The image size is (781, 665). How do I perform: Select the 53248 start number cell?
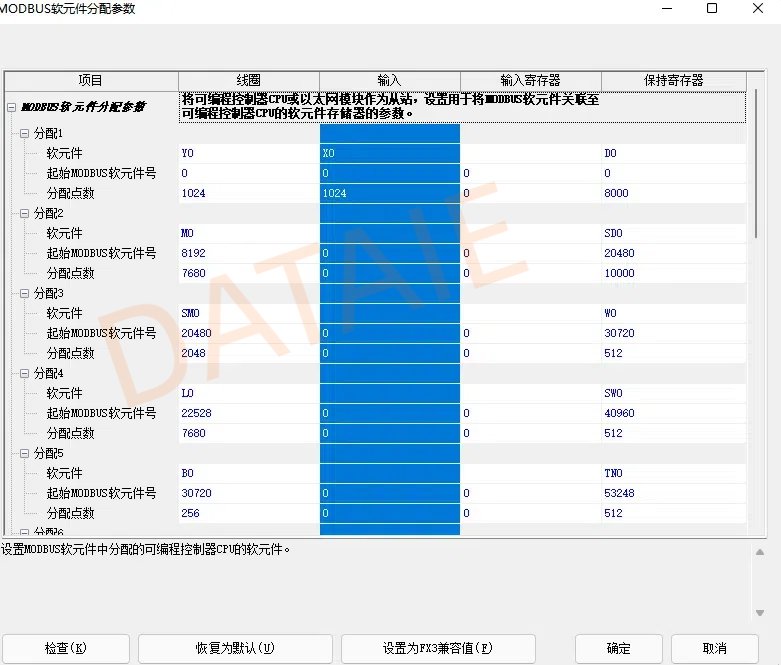coord(674,493)
